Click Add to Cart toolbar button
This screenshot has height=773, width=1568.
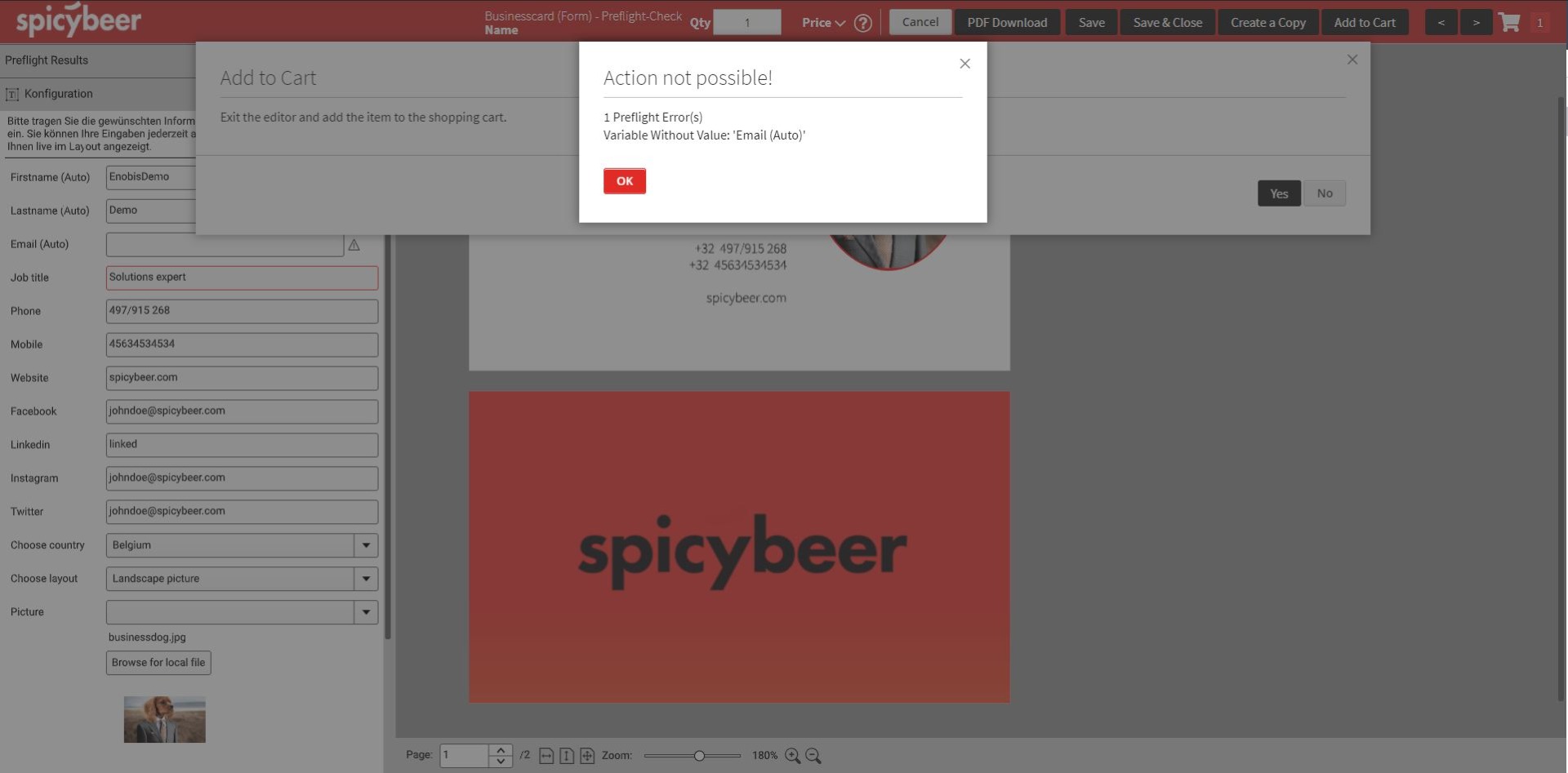coord(1365,22)
